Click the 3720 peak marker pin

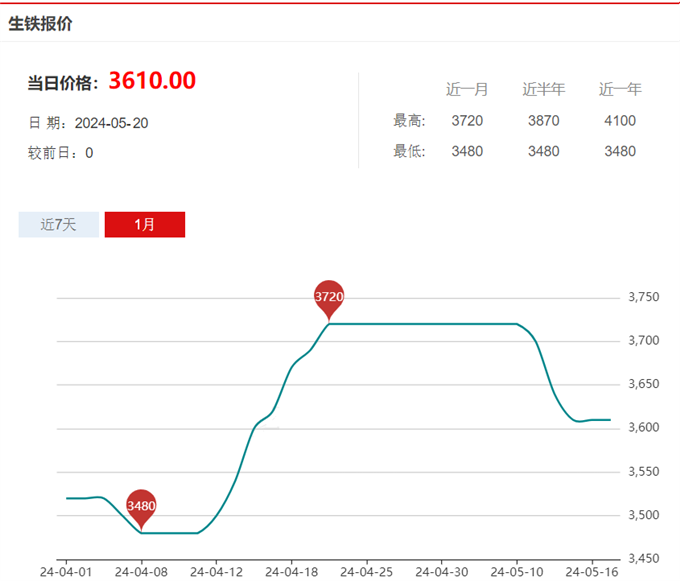329,300
